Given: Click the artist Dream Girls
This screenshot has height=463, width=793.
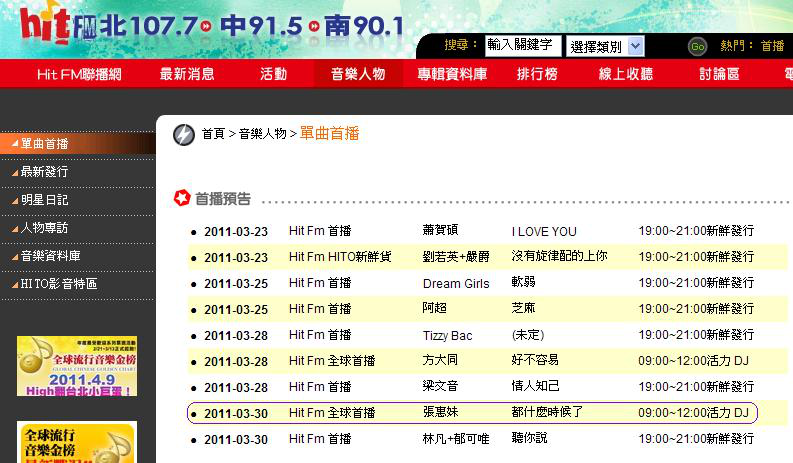Looking at the screenshot, I should 456,284.
